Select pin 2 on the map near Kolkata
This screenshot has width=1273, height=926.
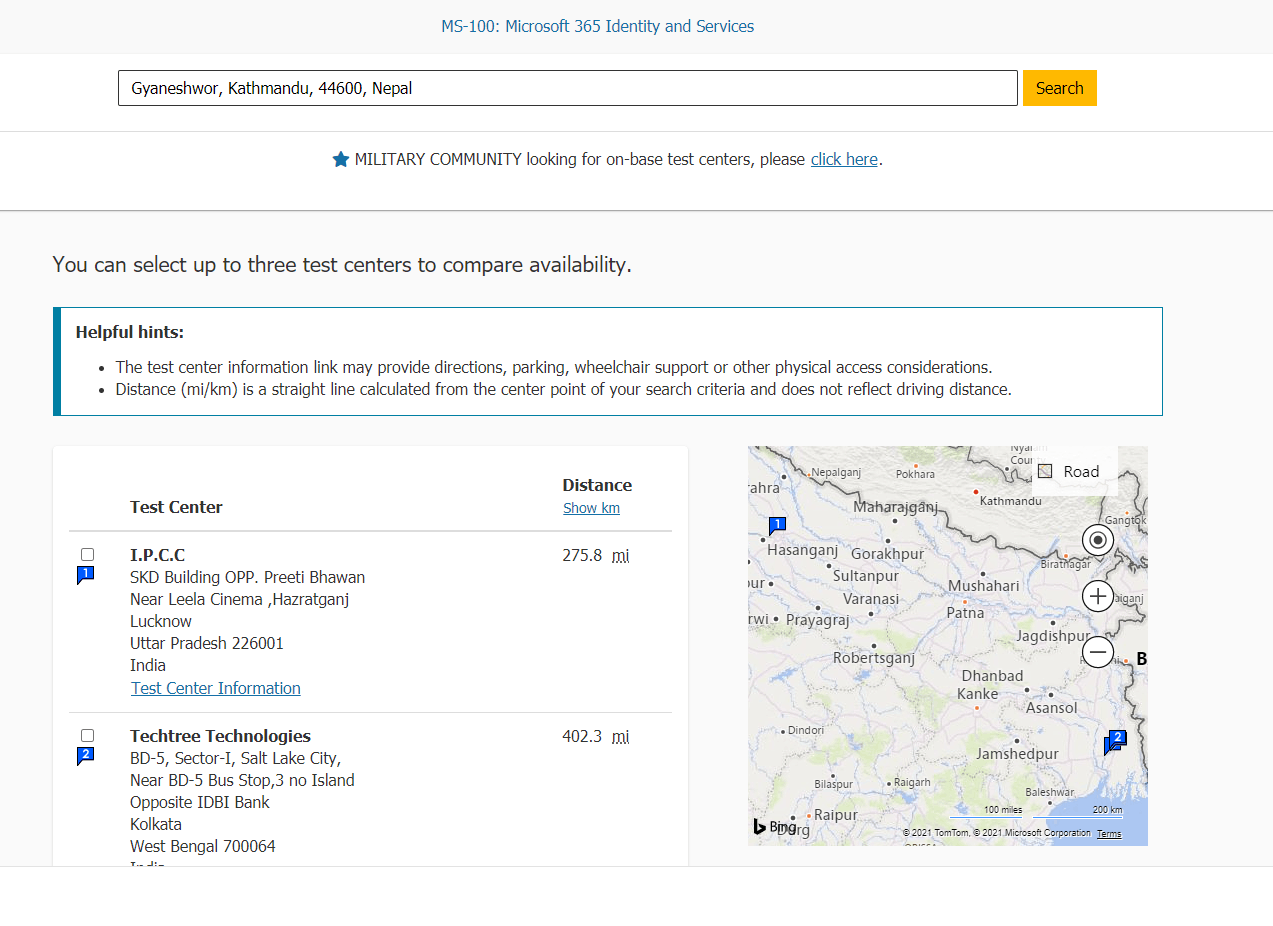1115,741
